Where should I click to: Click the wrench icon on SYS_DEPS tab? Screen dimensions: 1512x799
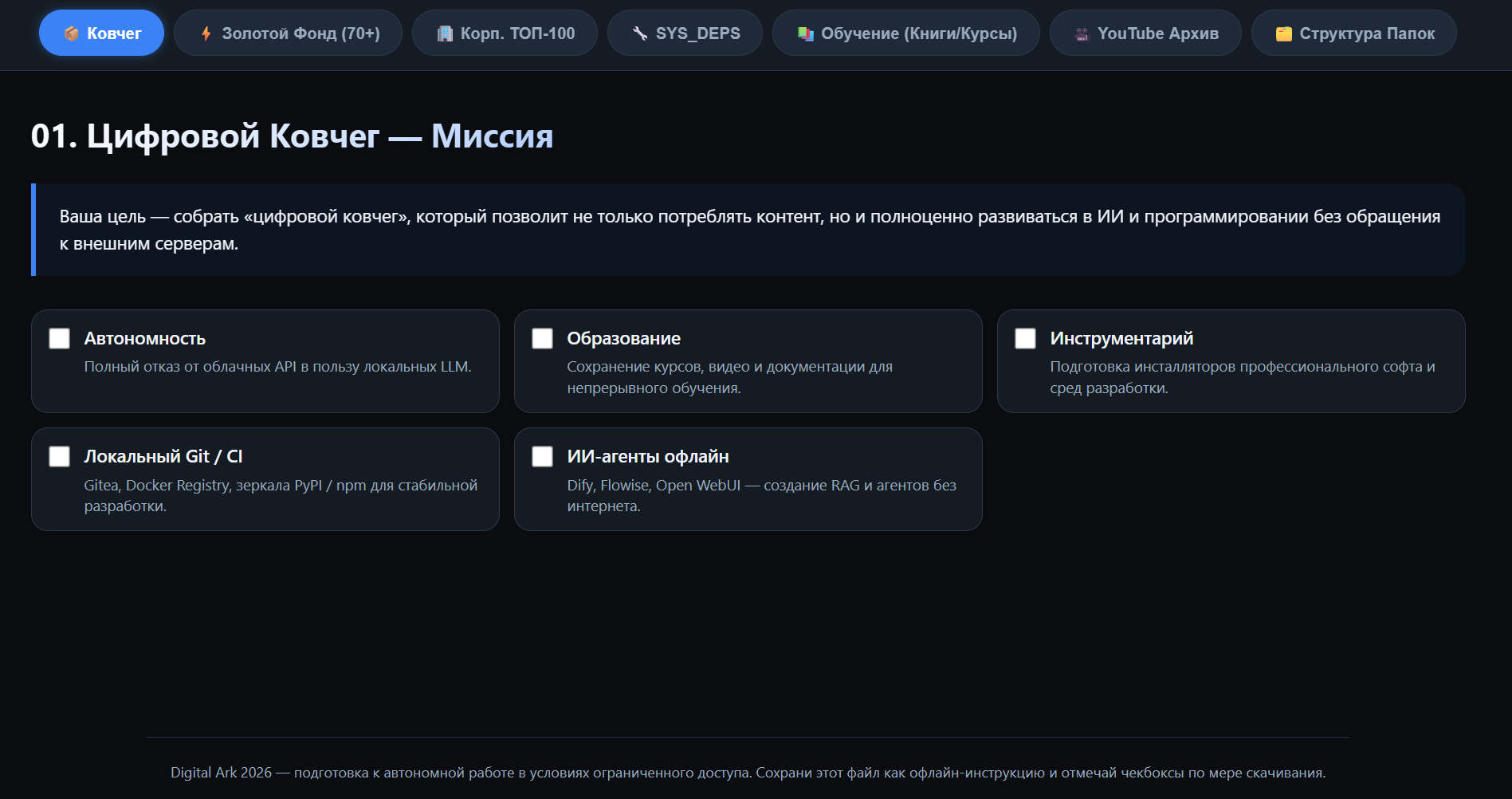(x=640, y=33)
